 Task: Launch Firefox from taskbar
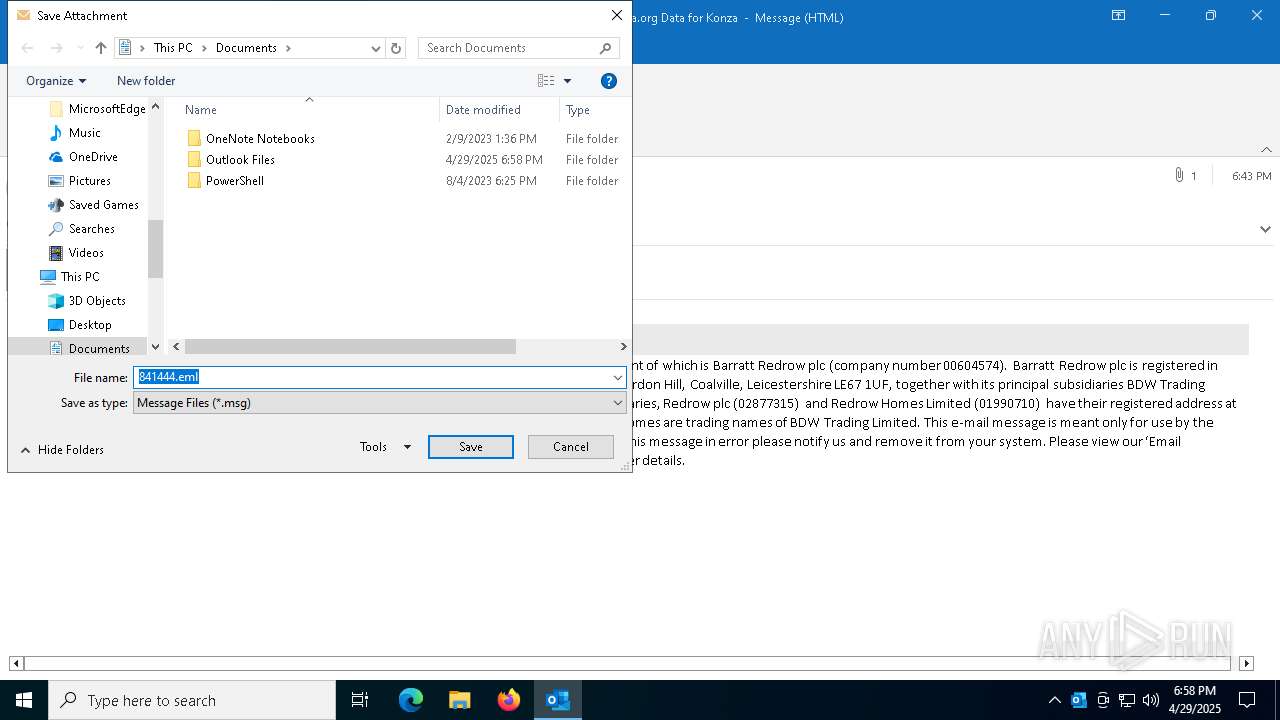tap(509, 700)
